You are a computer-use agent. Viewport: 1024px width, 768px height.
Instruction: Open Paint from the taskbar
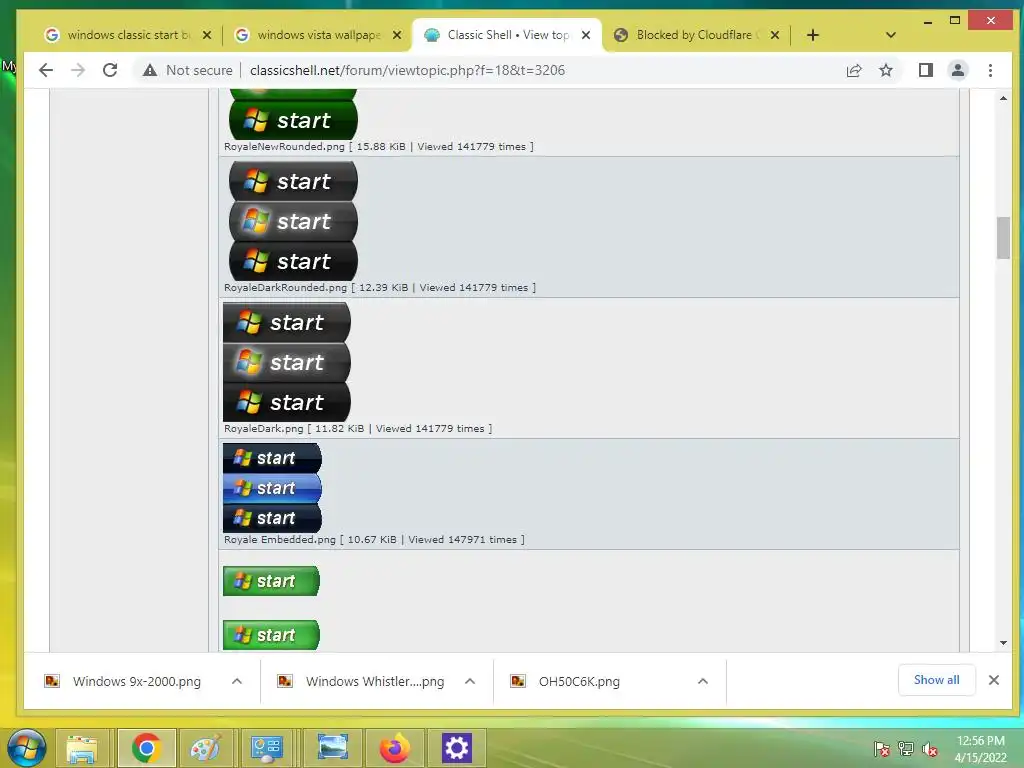[206, 748]
